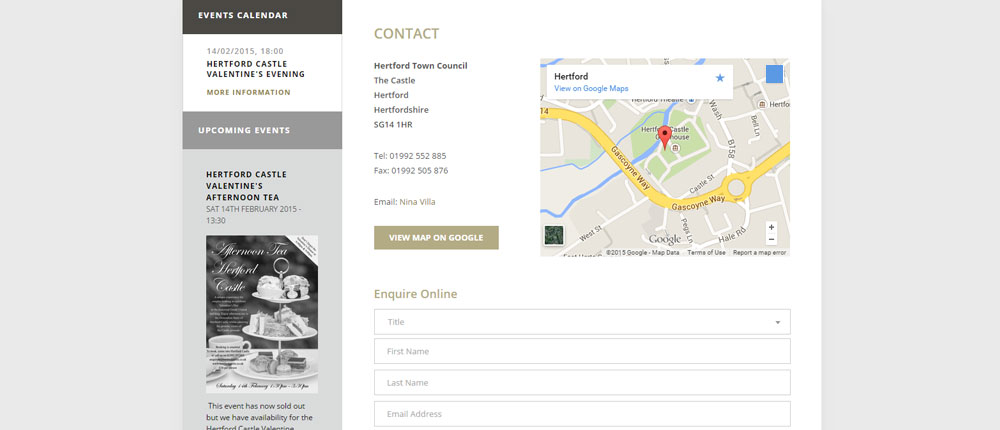This screenshot has height=430, width=1000.
Task: Click Hertford title in map info box
Action: (571, 77)
